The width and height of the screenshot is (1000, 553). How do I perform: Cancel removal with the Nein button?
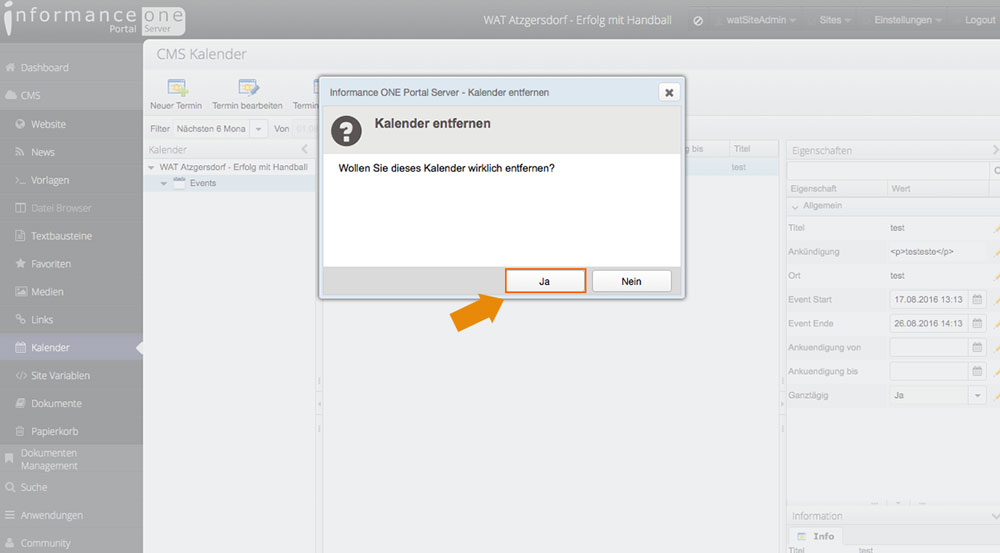point(631,281)
